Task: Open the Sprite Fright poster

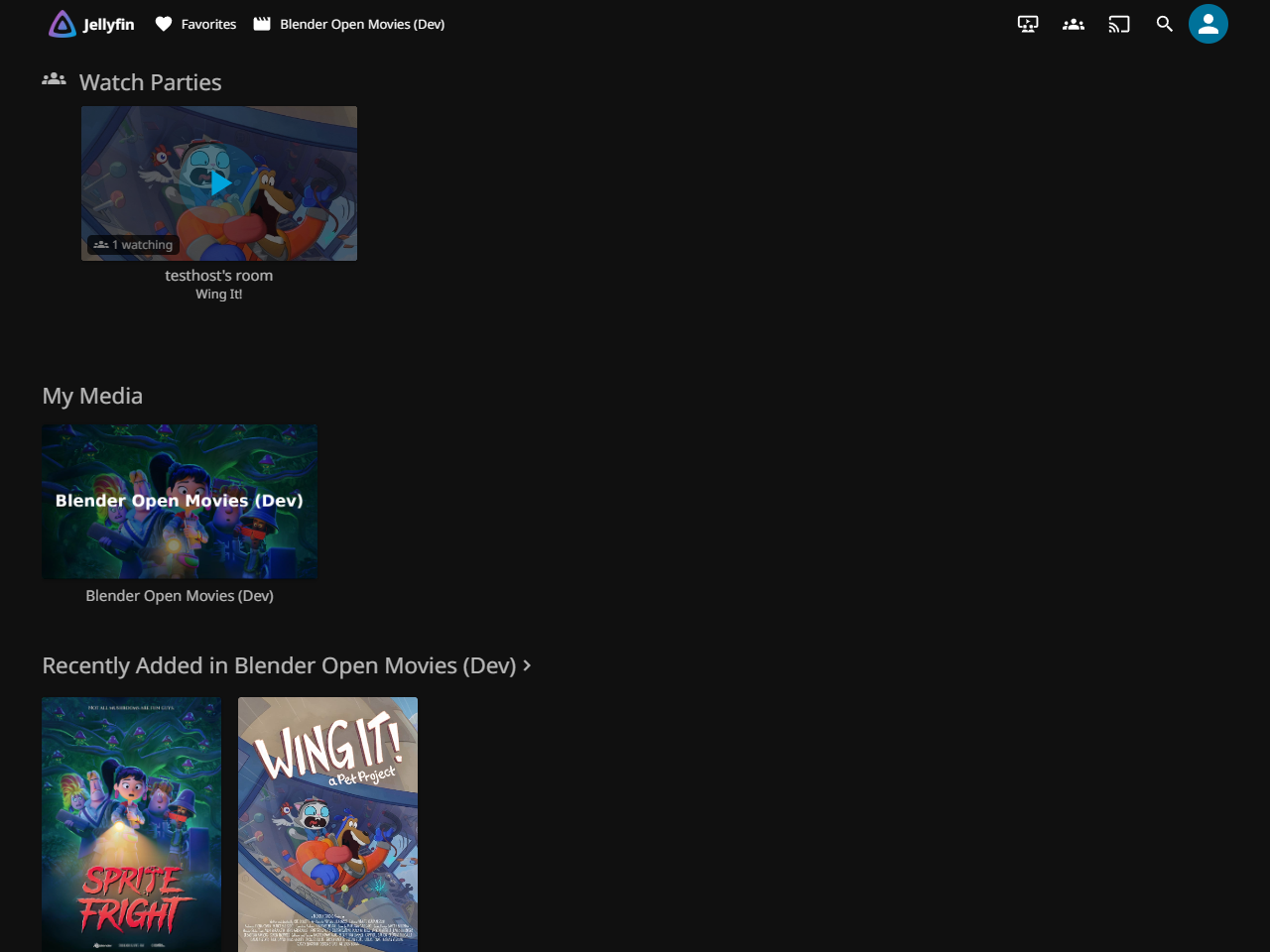Action: (131, 825)
